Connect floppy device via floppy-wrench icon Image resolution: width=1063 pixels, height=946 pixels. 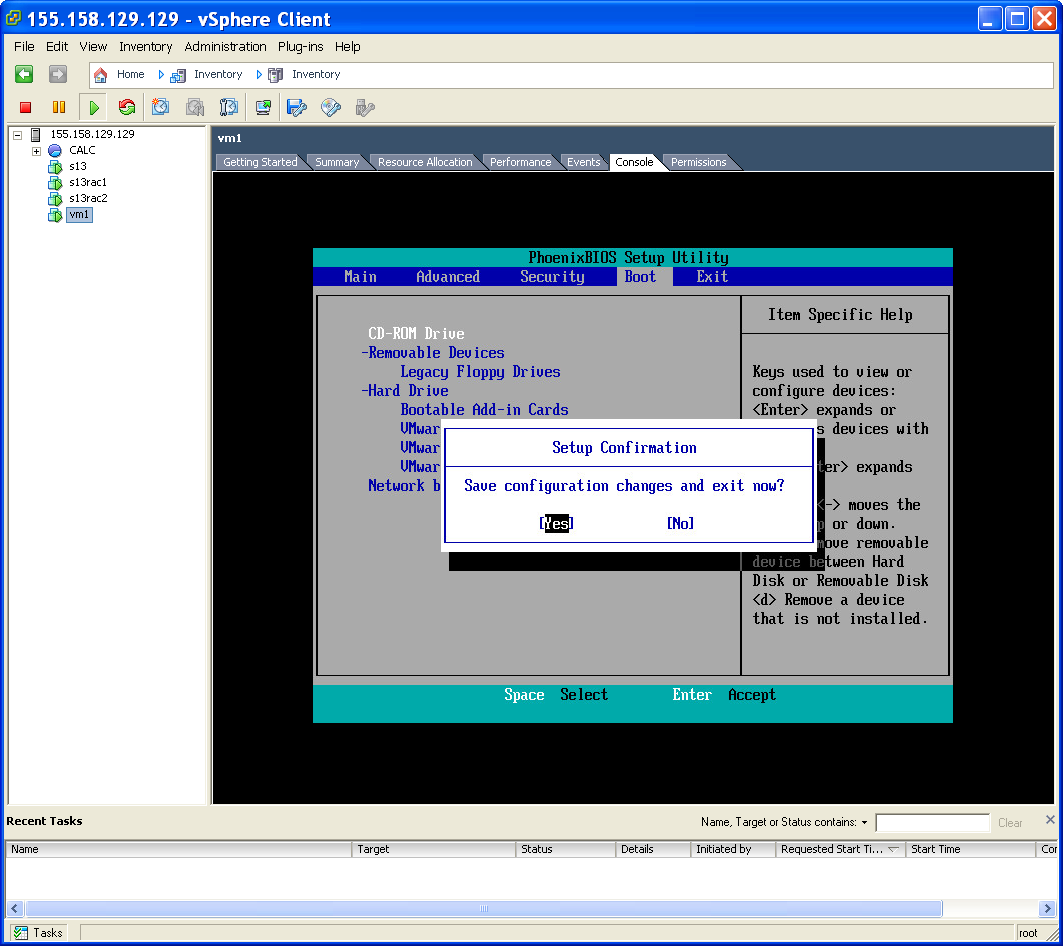(x=297, y=107)
